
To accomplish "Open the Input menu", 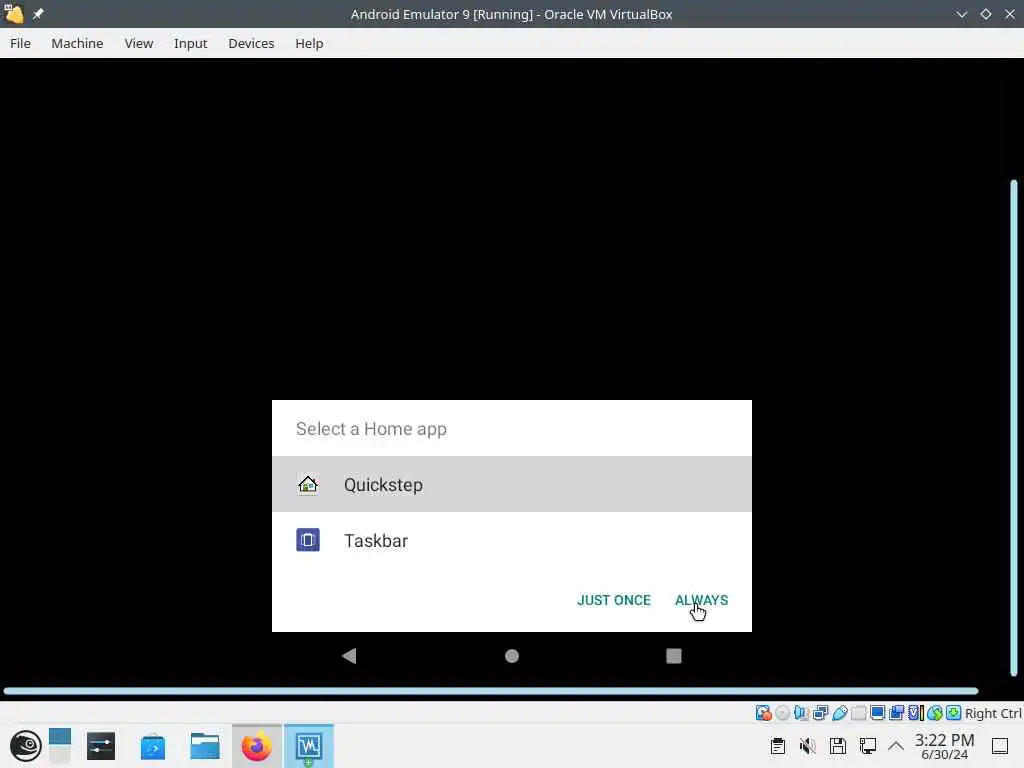I will [190, 43].
